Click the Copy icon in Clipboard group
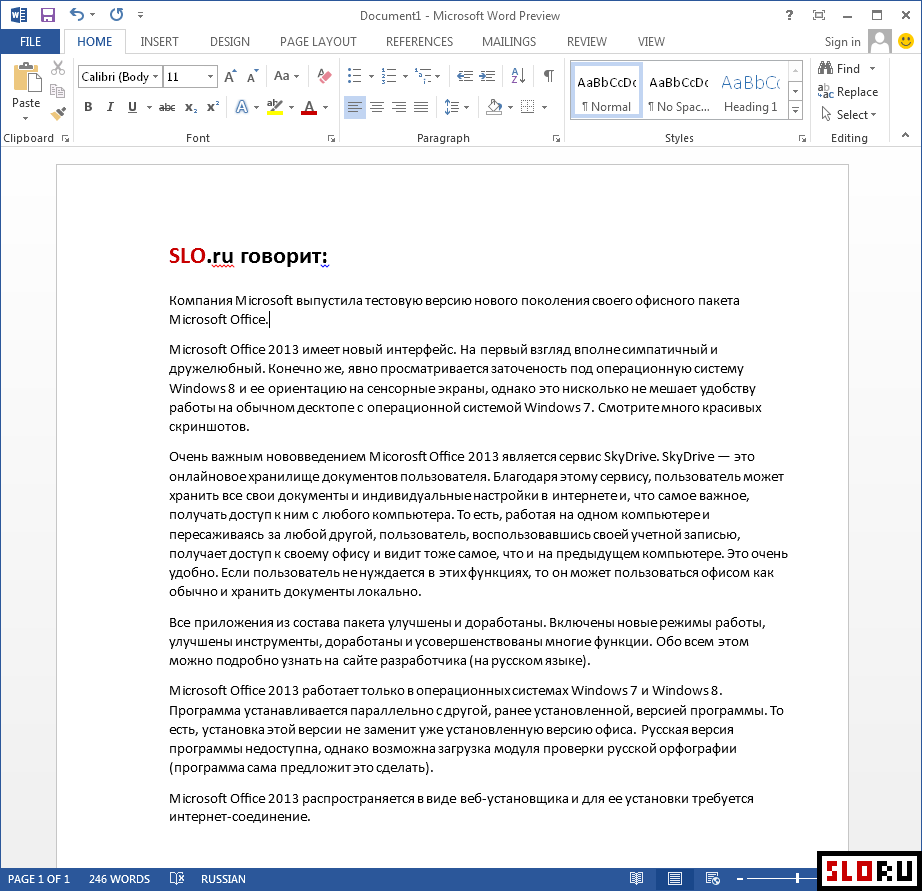 (58, 91)
